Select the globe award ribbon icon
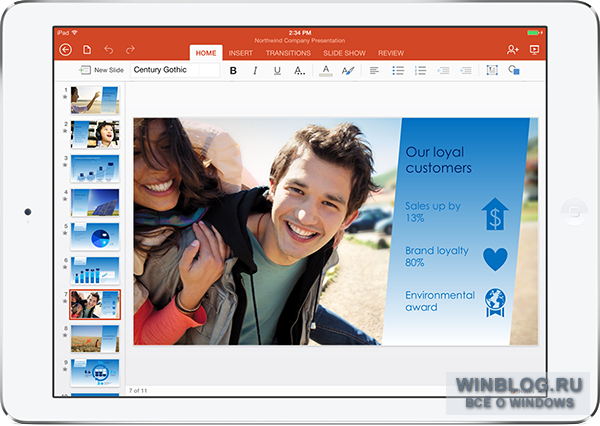Viewport: 600px width, 426px height. point(495,303)
